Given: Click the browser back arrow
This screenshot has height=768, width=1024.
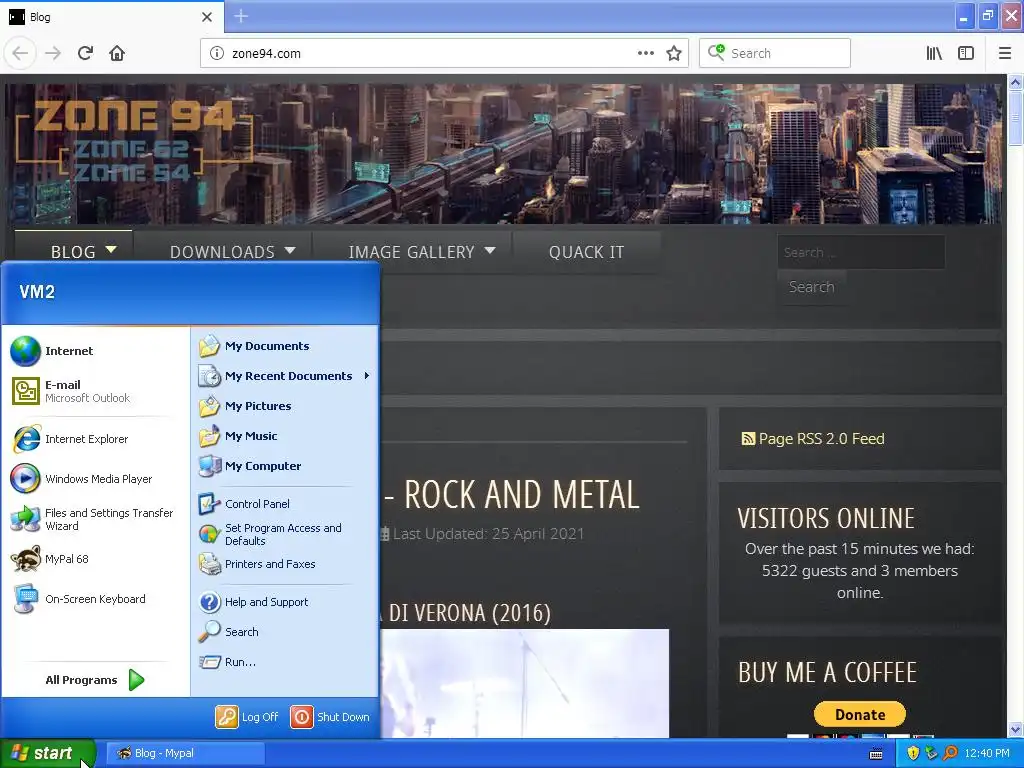Looking at the screenshot, I should click(x=20, y=53).
